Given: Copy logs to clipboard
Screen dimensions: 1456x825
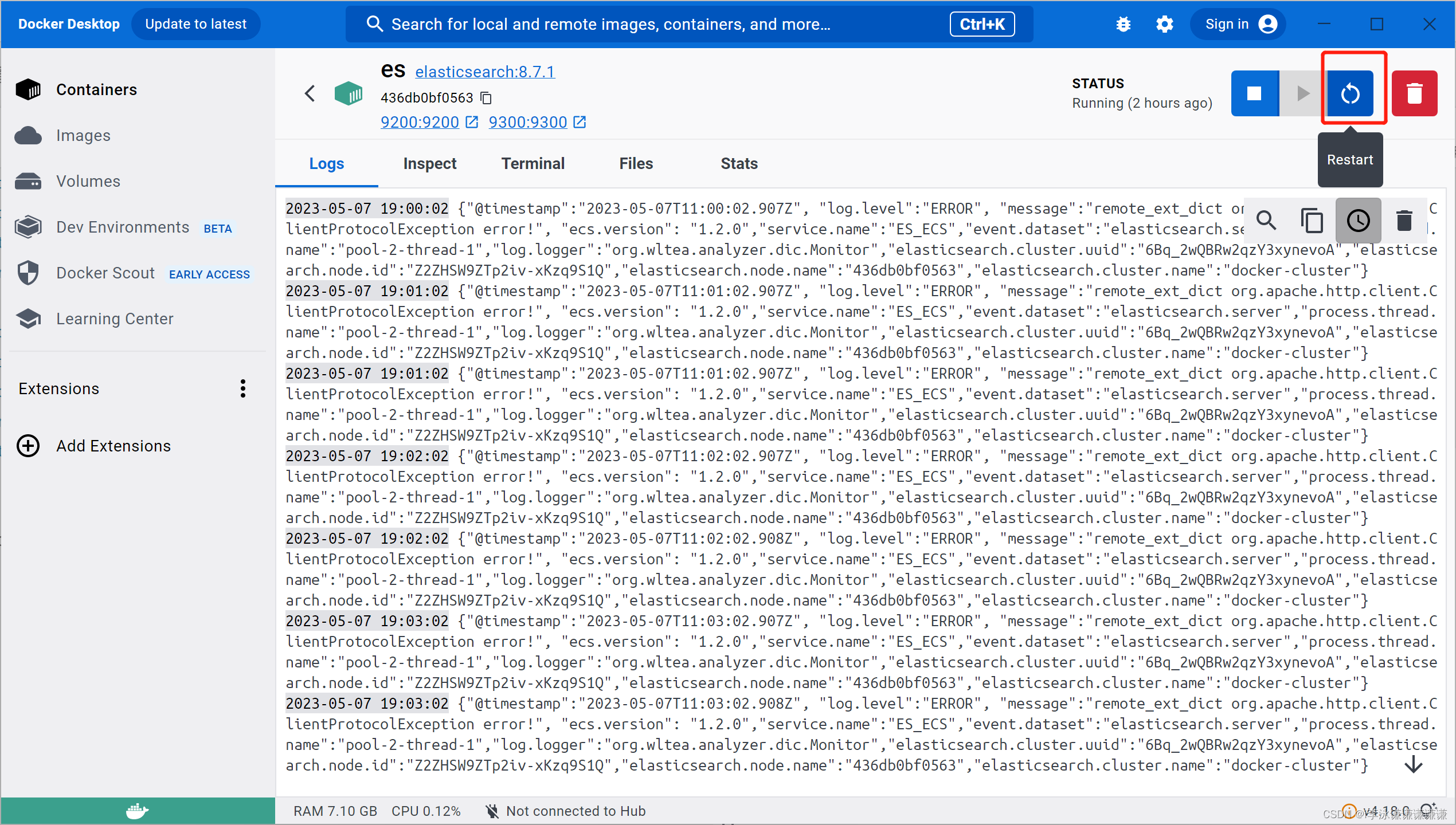Looking at the screenshot, I should [x=1312, y=221].
